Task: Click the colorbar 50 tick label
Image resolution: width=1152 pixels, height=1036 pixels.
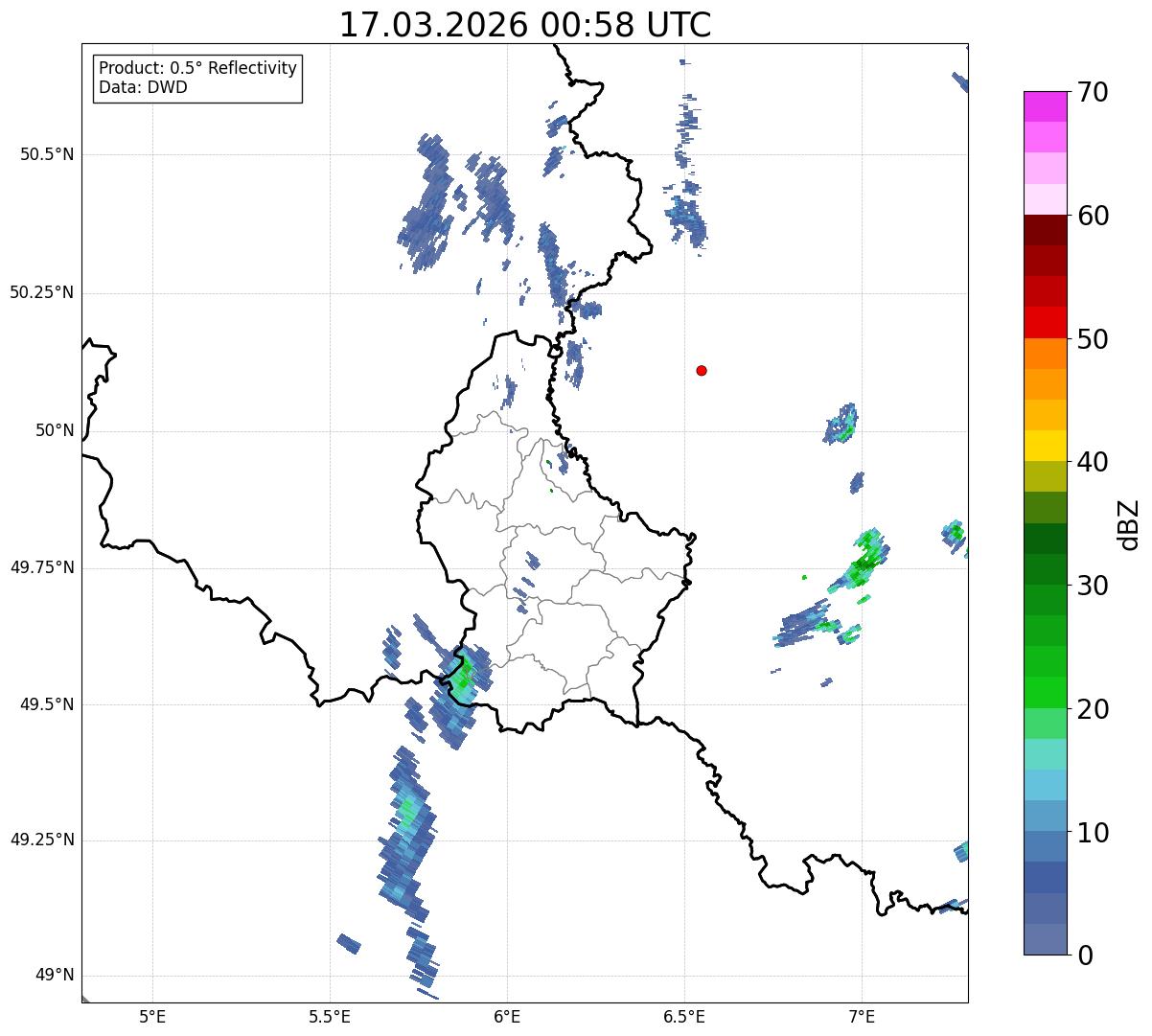Action: point(1092,339)
